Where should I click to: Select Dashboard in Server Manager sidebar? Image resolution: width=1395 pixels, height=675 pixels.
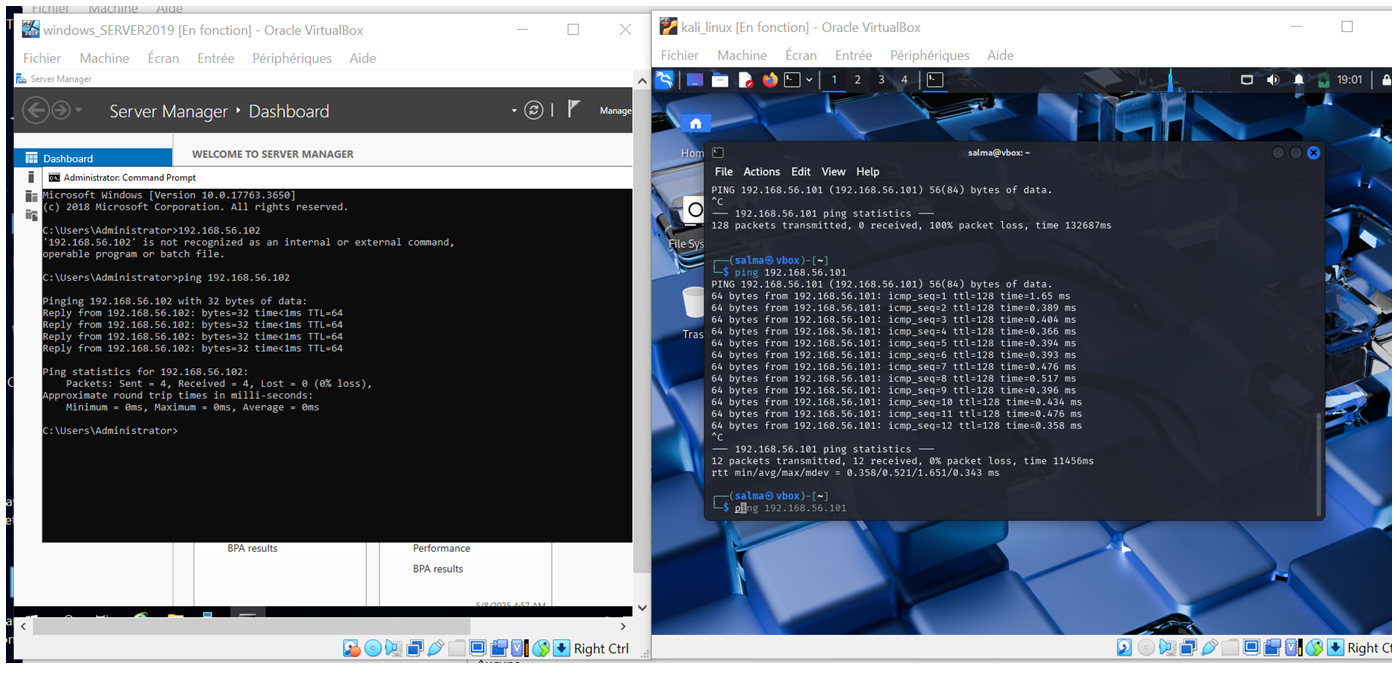coord(93,158)
